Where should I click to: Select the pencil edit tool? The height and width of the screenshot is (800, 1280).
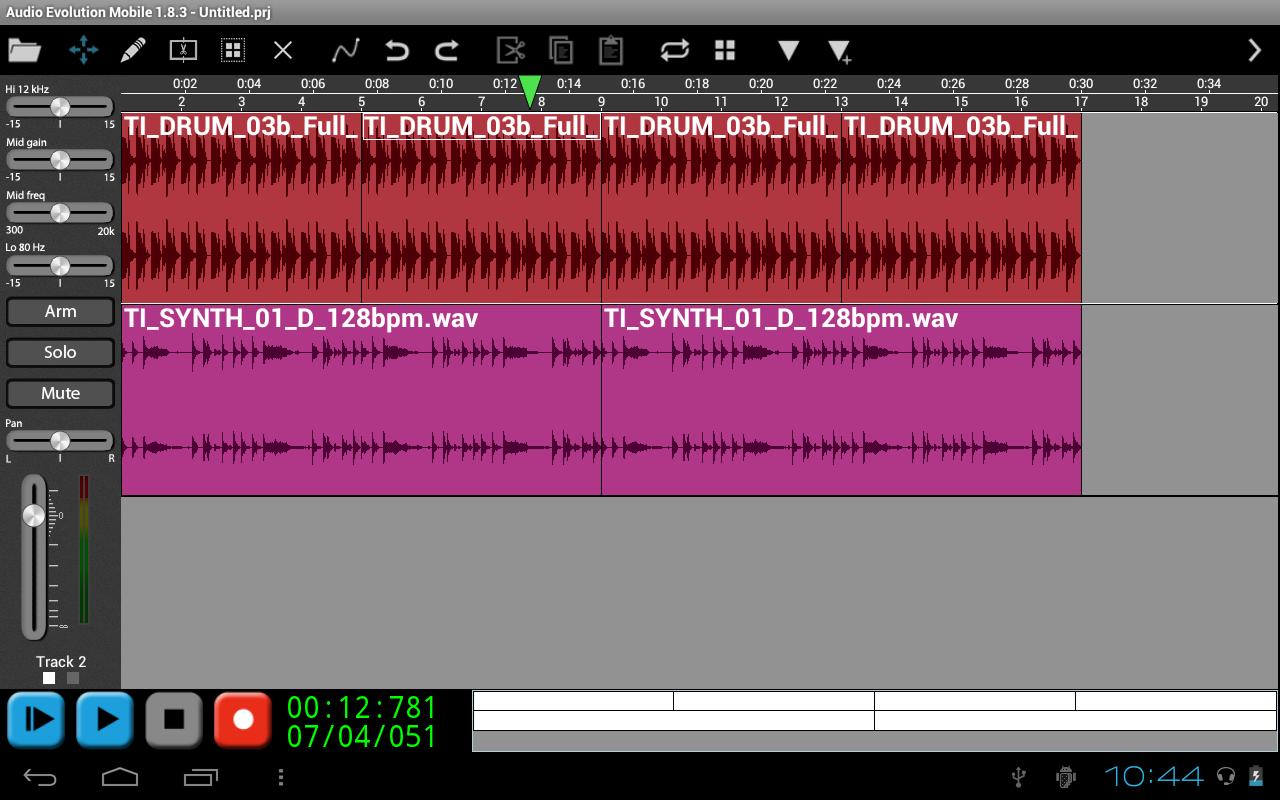(133, 50)
